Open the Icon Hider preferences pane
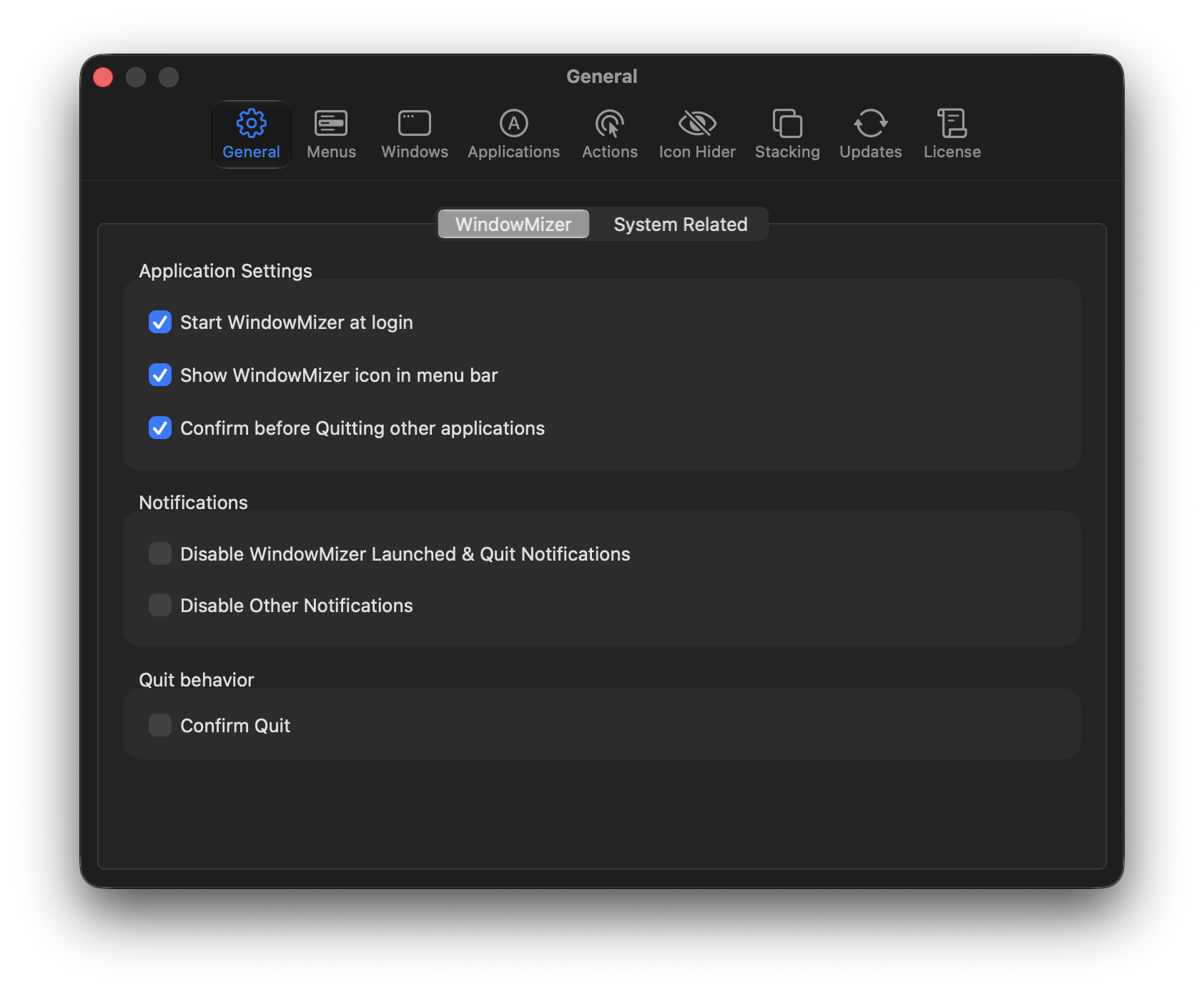Image resolution: width=1204 pixels, height=994 pixels. pos(697,134)
